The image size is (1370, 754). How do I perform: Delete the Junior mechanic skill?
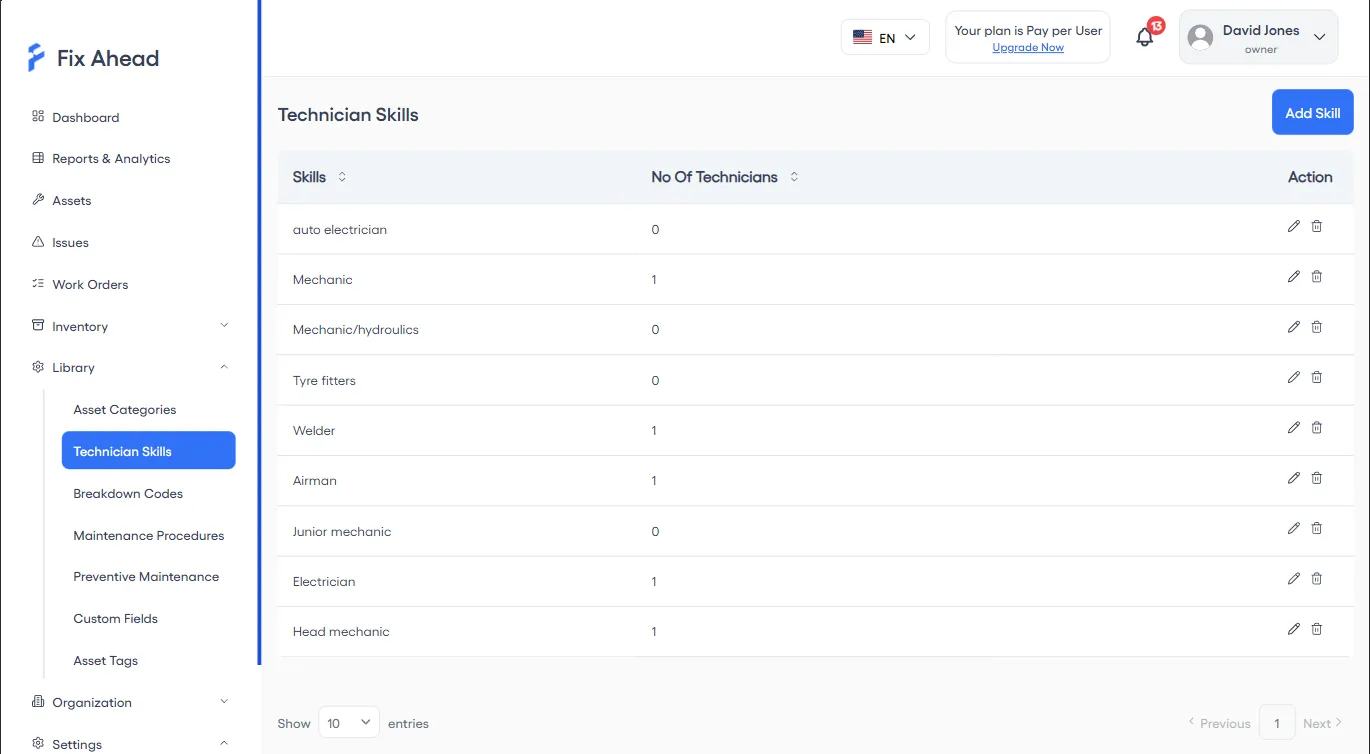tap(1316, 528)
